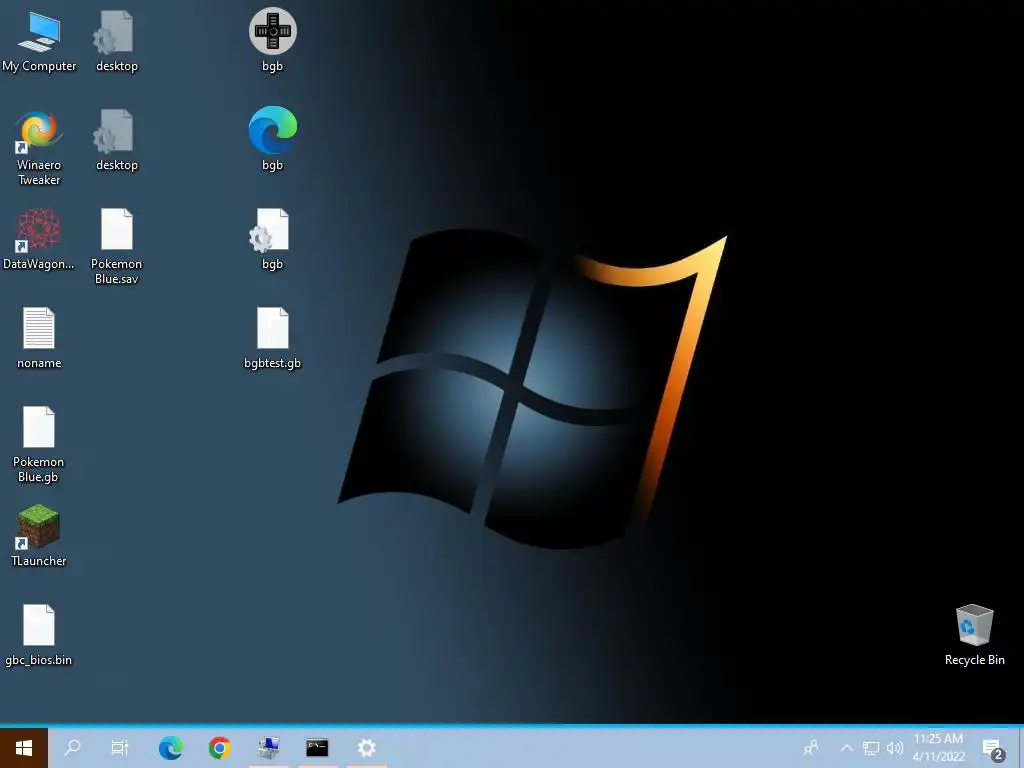Open the Recycle Bin
Viewport: 1024px width, 768px height.
974,635
